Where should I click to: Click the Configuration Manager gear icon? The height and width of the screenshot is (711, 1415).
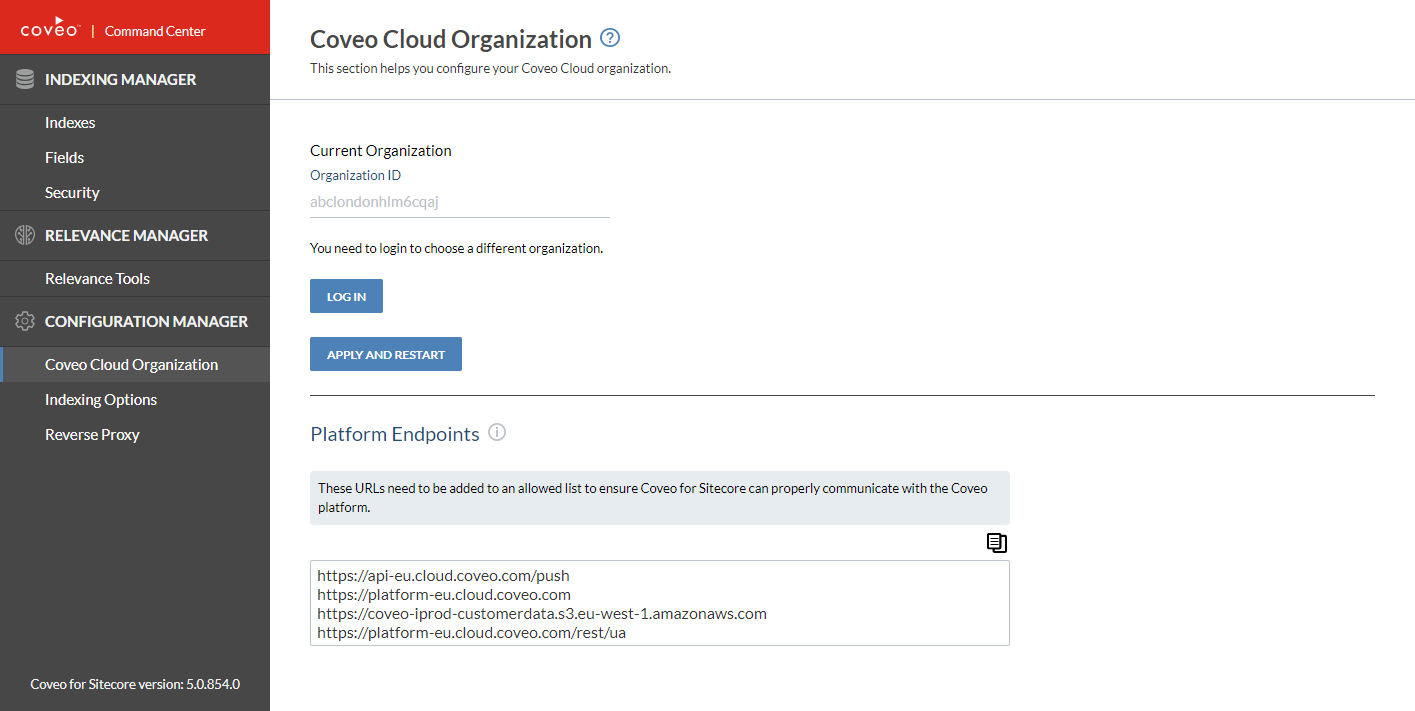click(25, 322)
